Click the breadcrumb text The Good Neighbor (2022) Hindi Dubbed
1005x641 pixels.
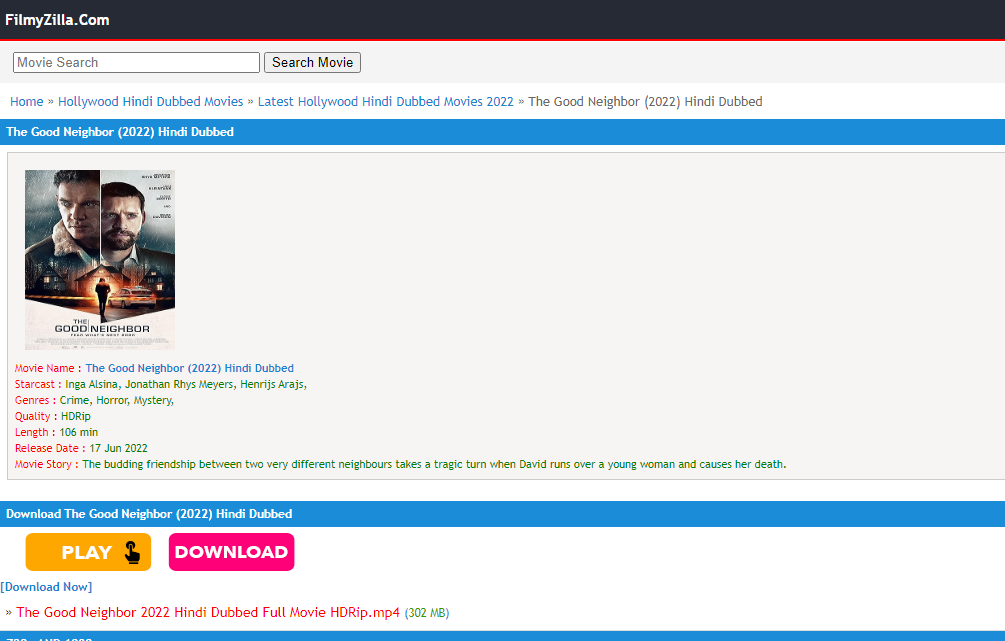tap(645, 101)
